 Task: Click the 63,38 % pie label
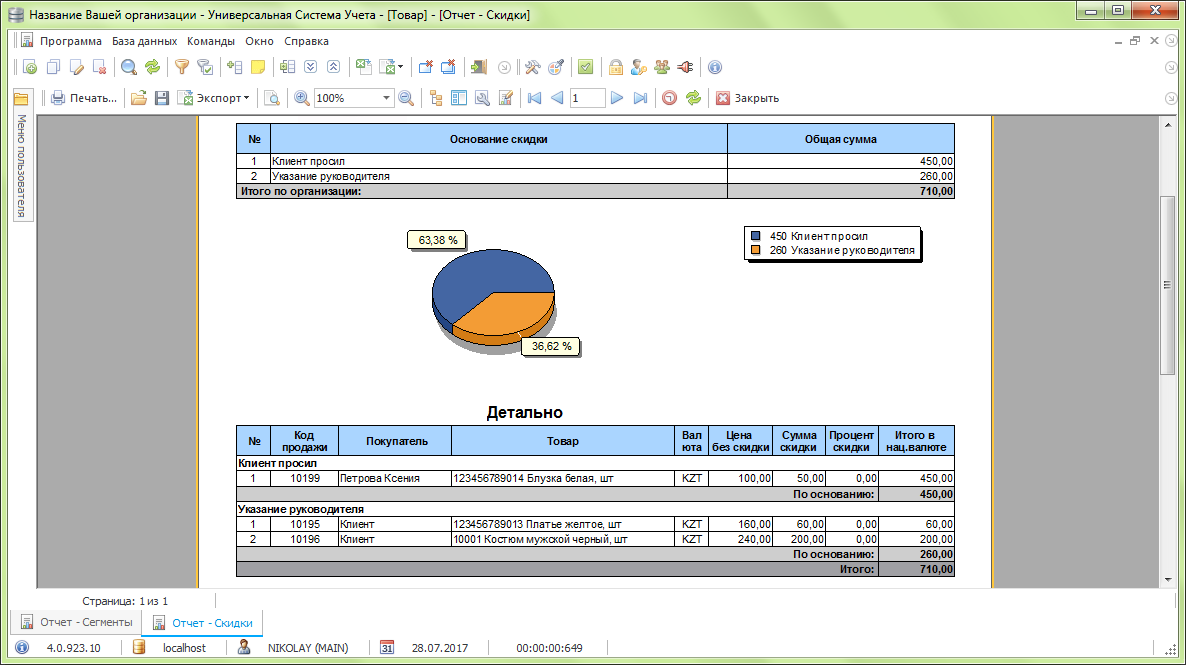point(437,241)
